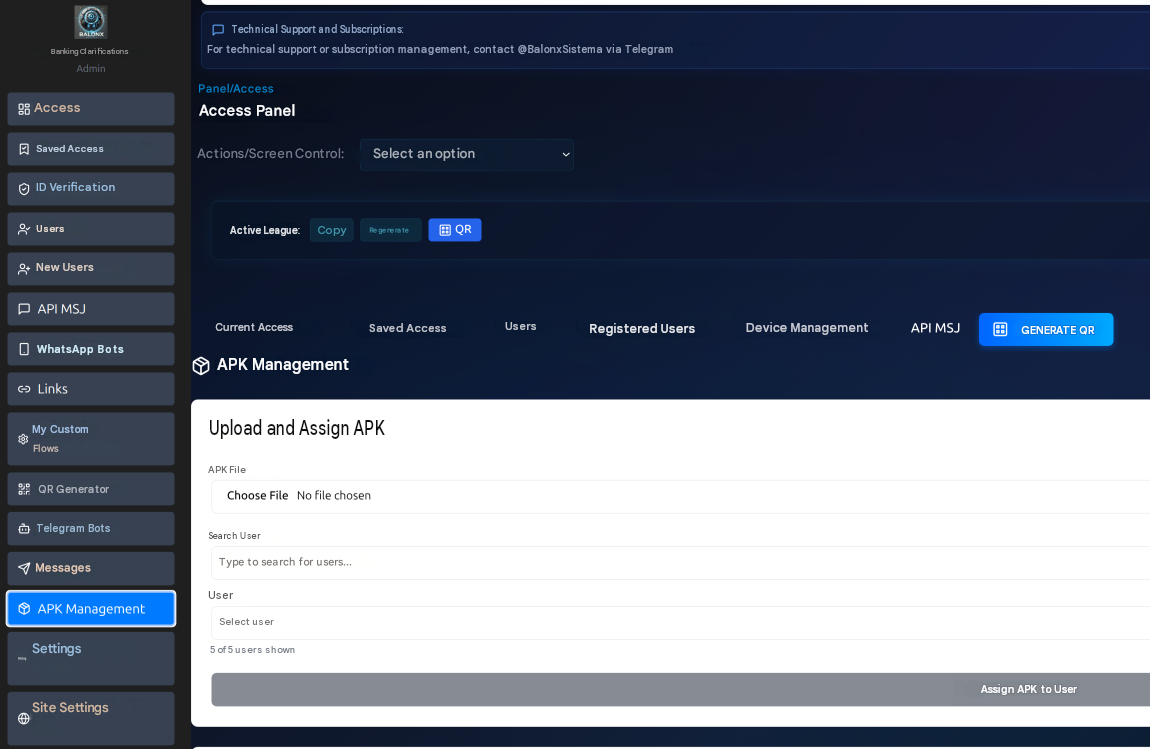This screenshot has width=1150, height=749.
Task: Click Choose File for APK
Action: click(257, 496)
